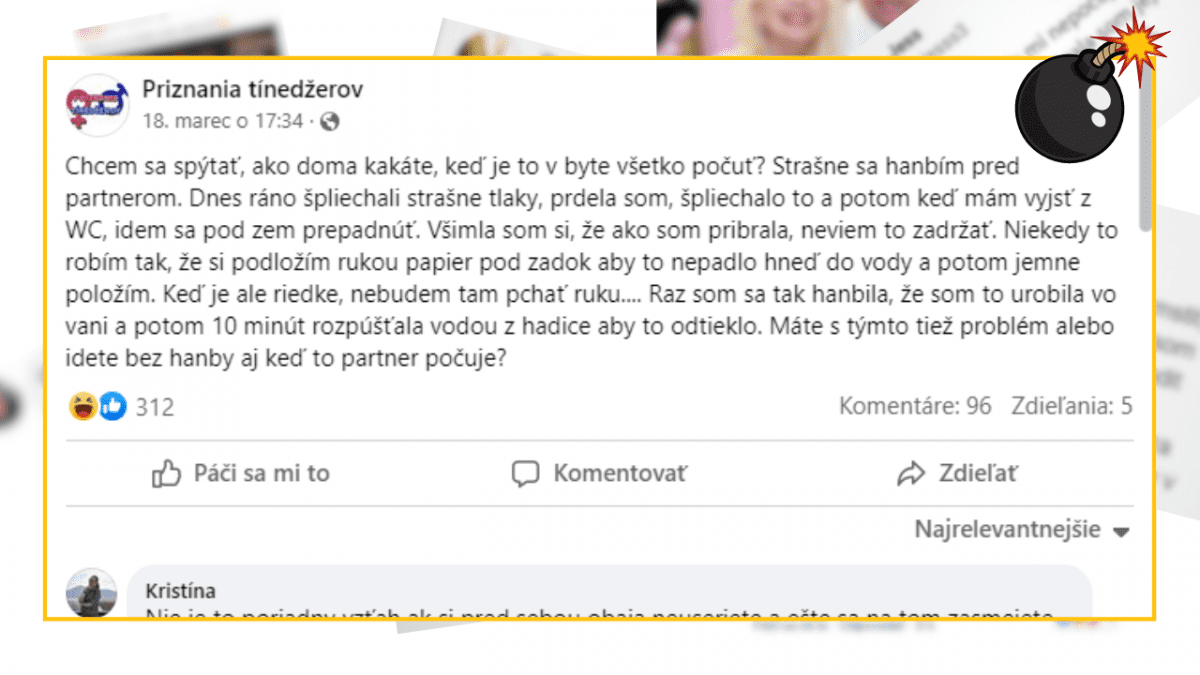
Task: Click the Zdieľať share arrow icon
Action: point(910,473)
